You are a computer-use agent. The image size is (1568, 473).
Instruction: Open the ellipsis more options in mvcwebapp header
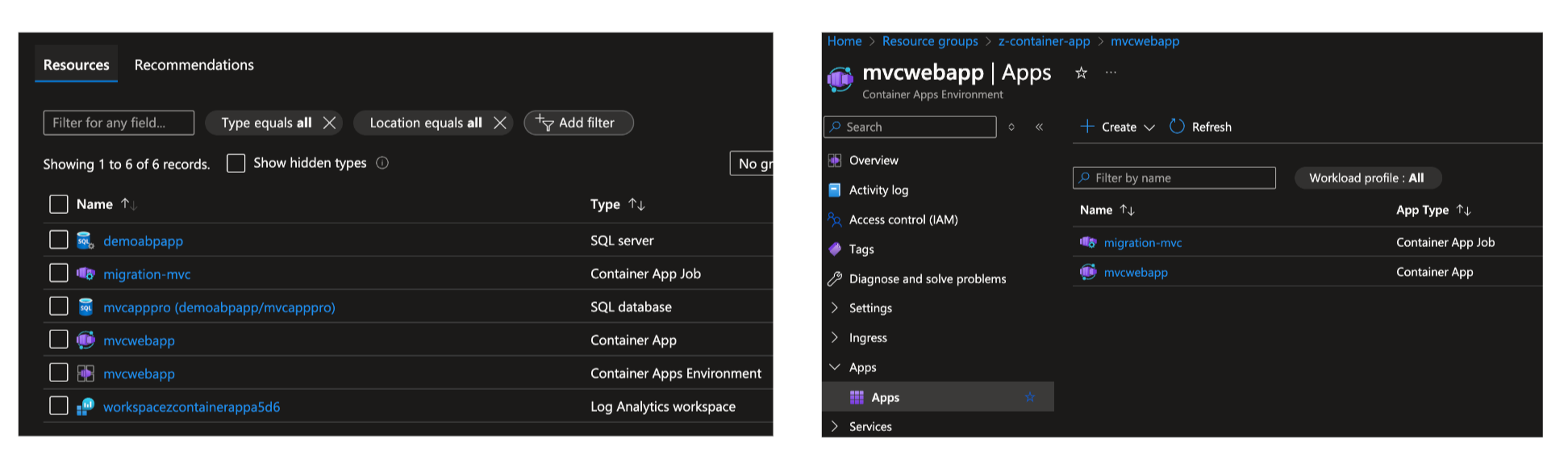click(x=1111, y=73)
